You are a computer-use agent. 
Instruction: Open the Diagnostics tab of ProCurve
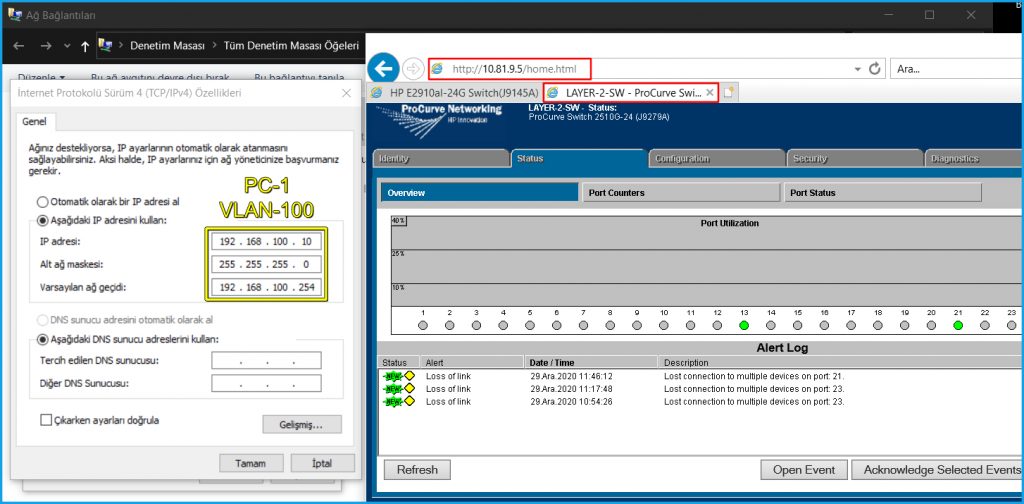coord(973,159)
